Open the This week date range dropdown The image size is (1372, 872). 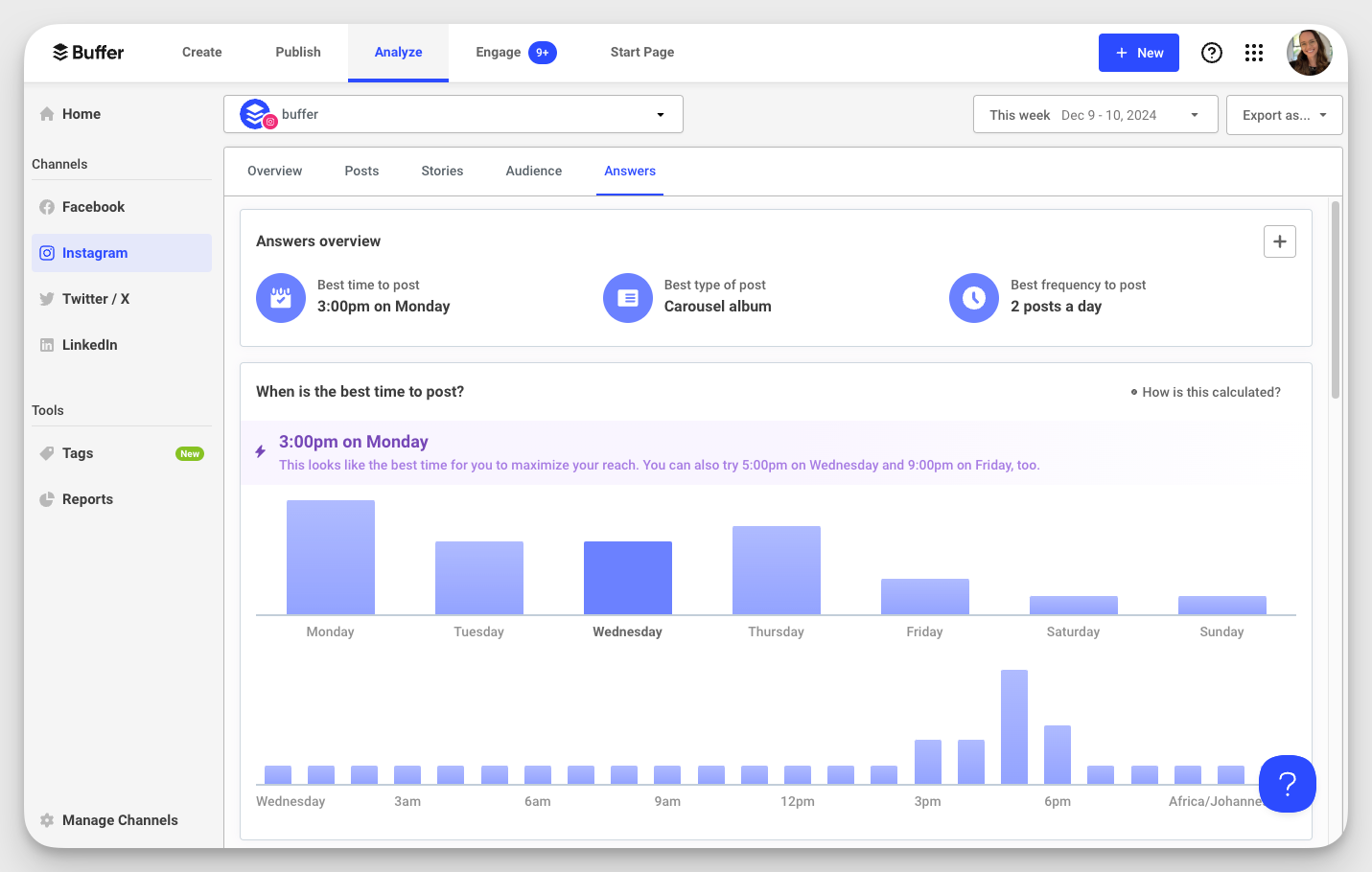click(x=1095, y=115)
